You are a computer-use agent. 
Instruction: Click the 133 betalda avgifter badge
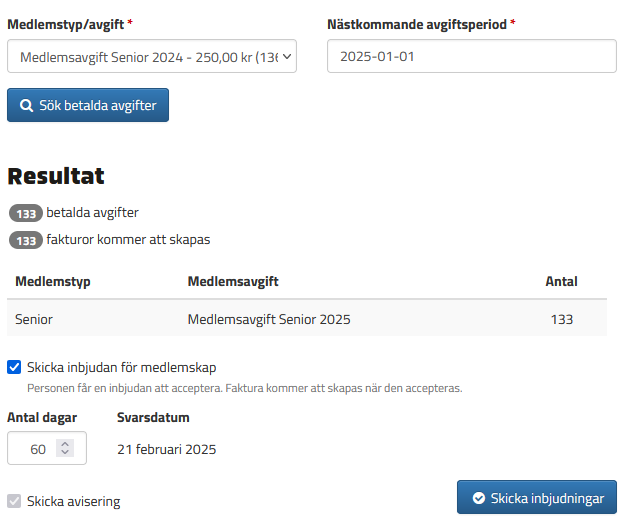coord(26,213)
